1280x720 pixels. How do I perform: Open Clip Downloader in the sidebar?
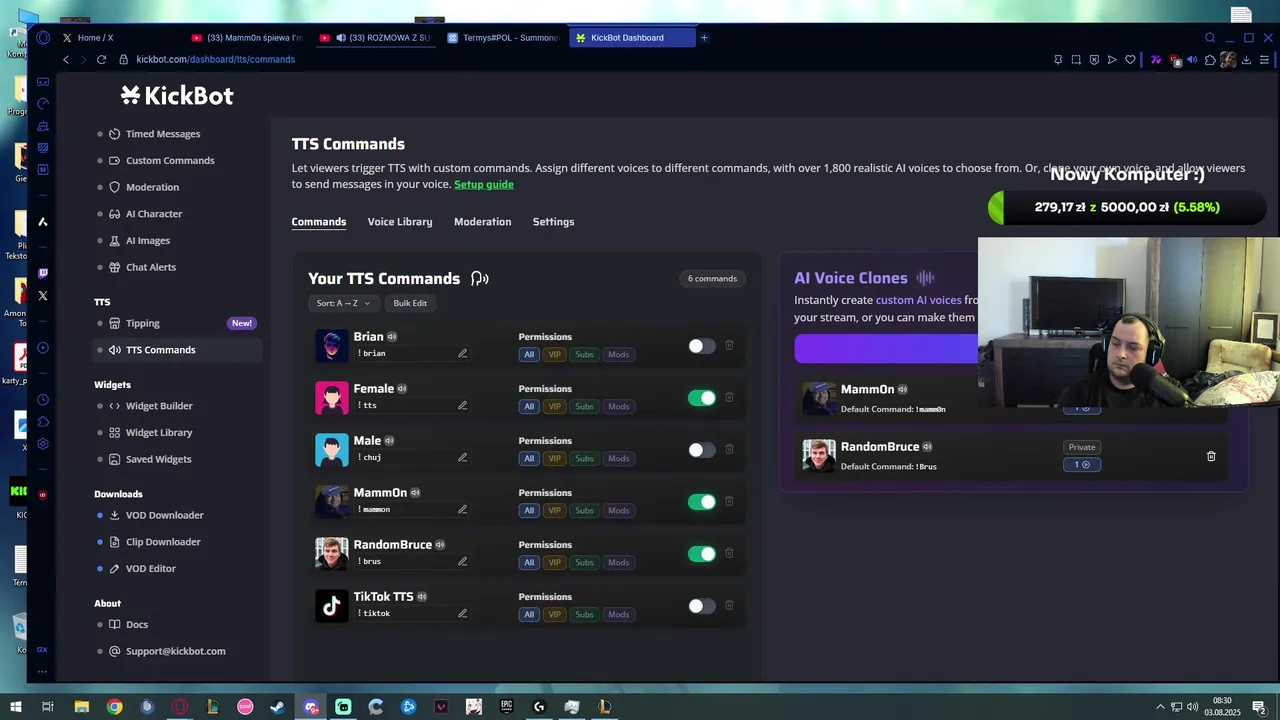(x=163, y=542)
